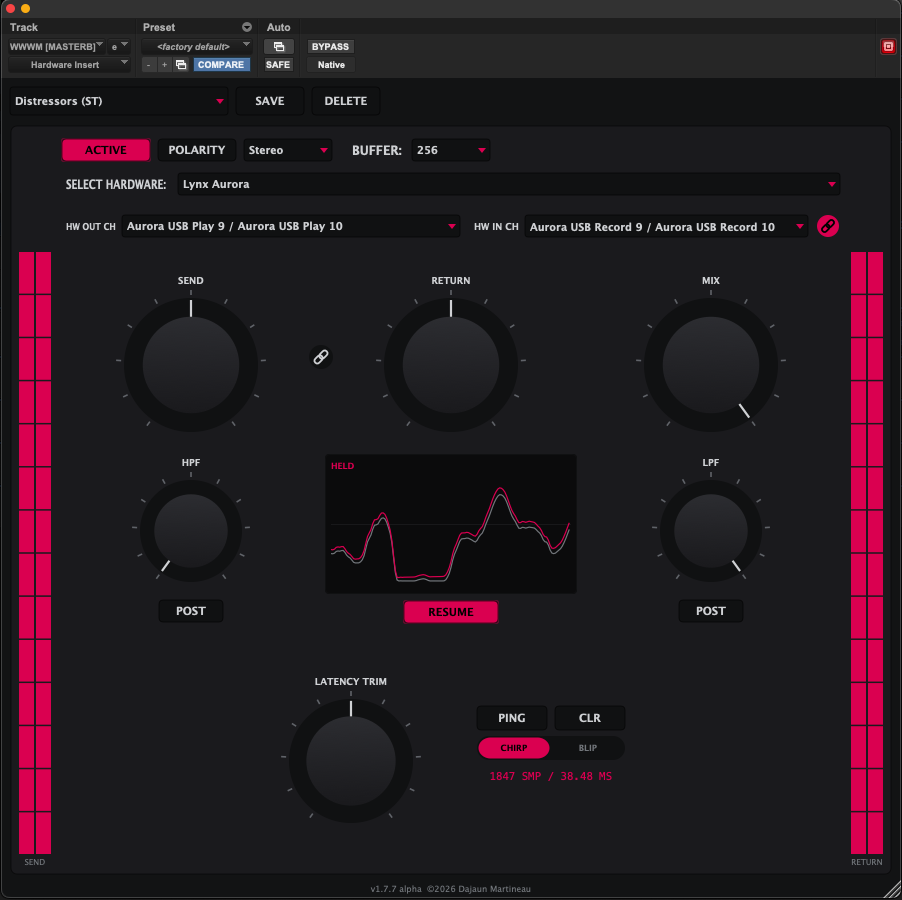
Task: Select the next preset plus button
Action: point(165,65)
